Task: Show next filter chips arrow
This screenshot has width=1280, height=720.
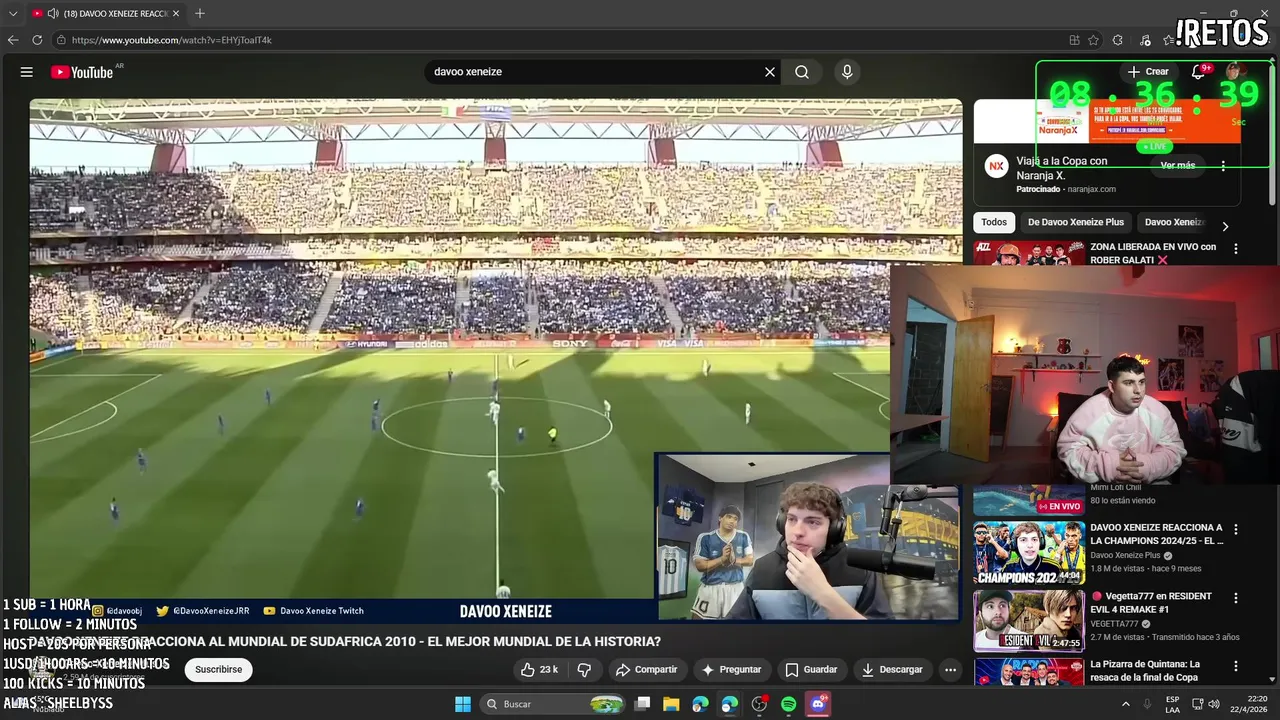Action: click(1225, 226)
